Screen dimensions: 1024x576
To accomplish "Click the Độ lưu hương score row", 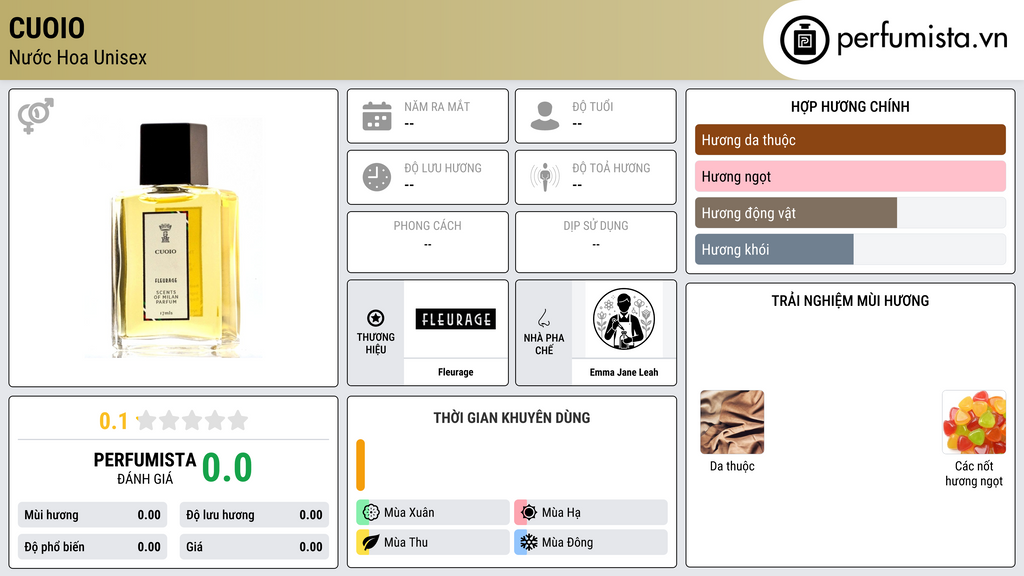I will click(254, 515).
